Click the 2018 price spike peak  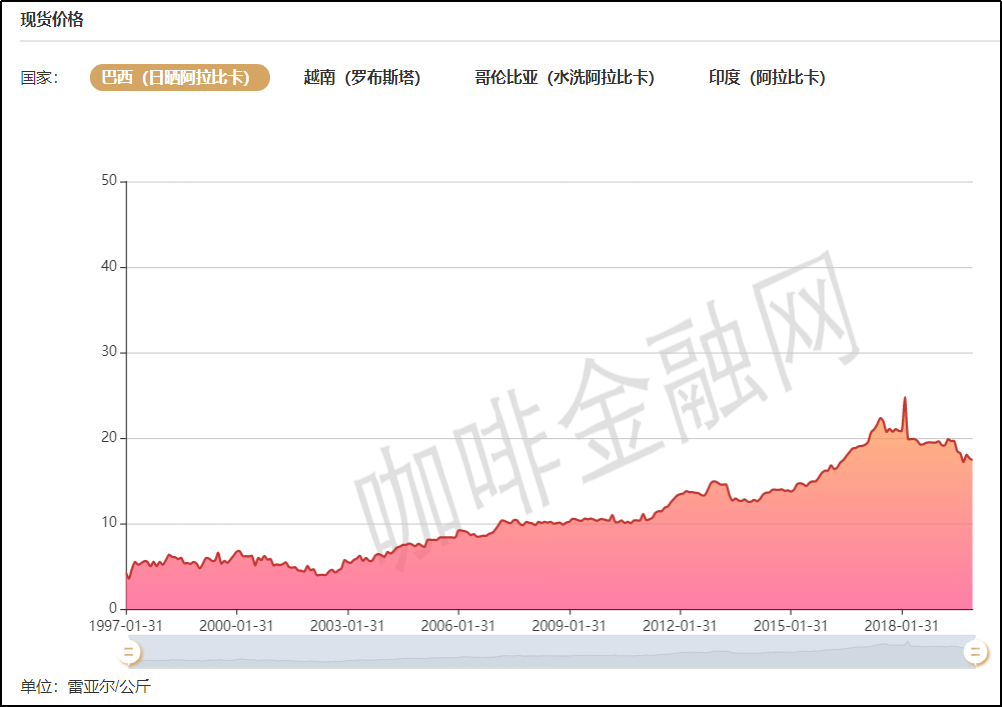click(905, 398)
